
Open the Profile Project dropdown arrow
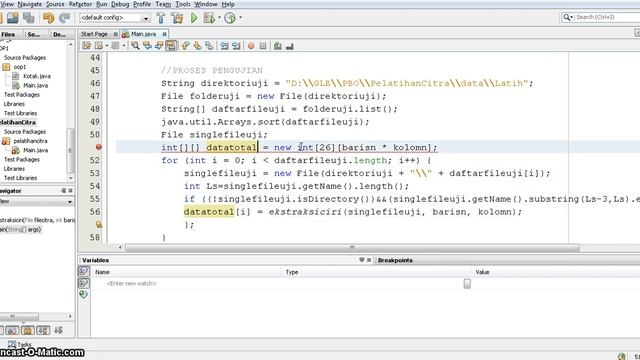(x=240, y=18)
